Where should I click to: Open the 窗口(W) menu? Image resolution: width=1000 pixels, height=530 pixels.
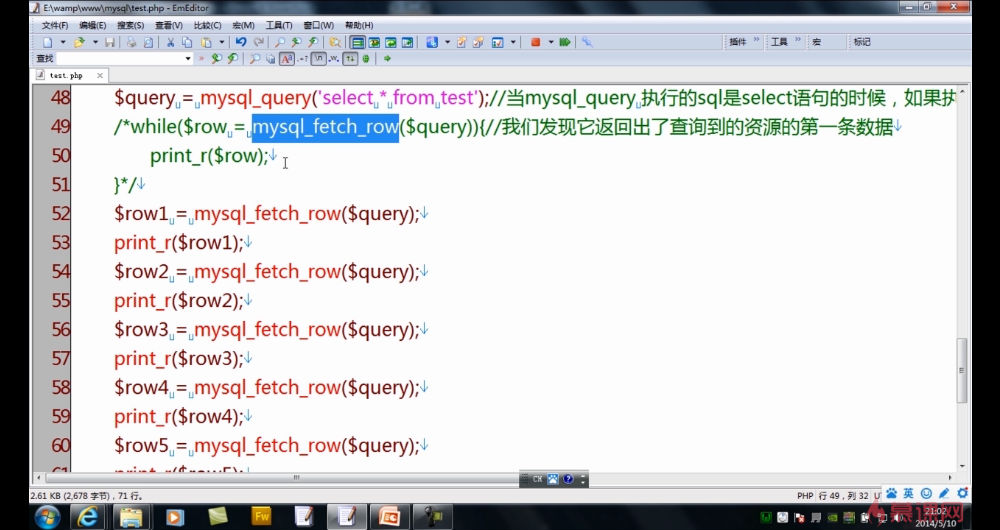point(318,26)
